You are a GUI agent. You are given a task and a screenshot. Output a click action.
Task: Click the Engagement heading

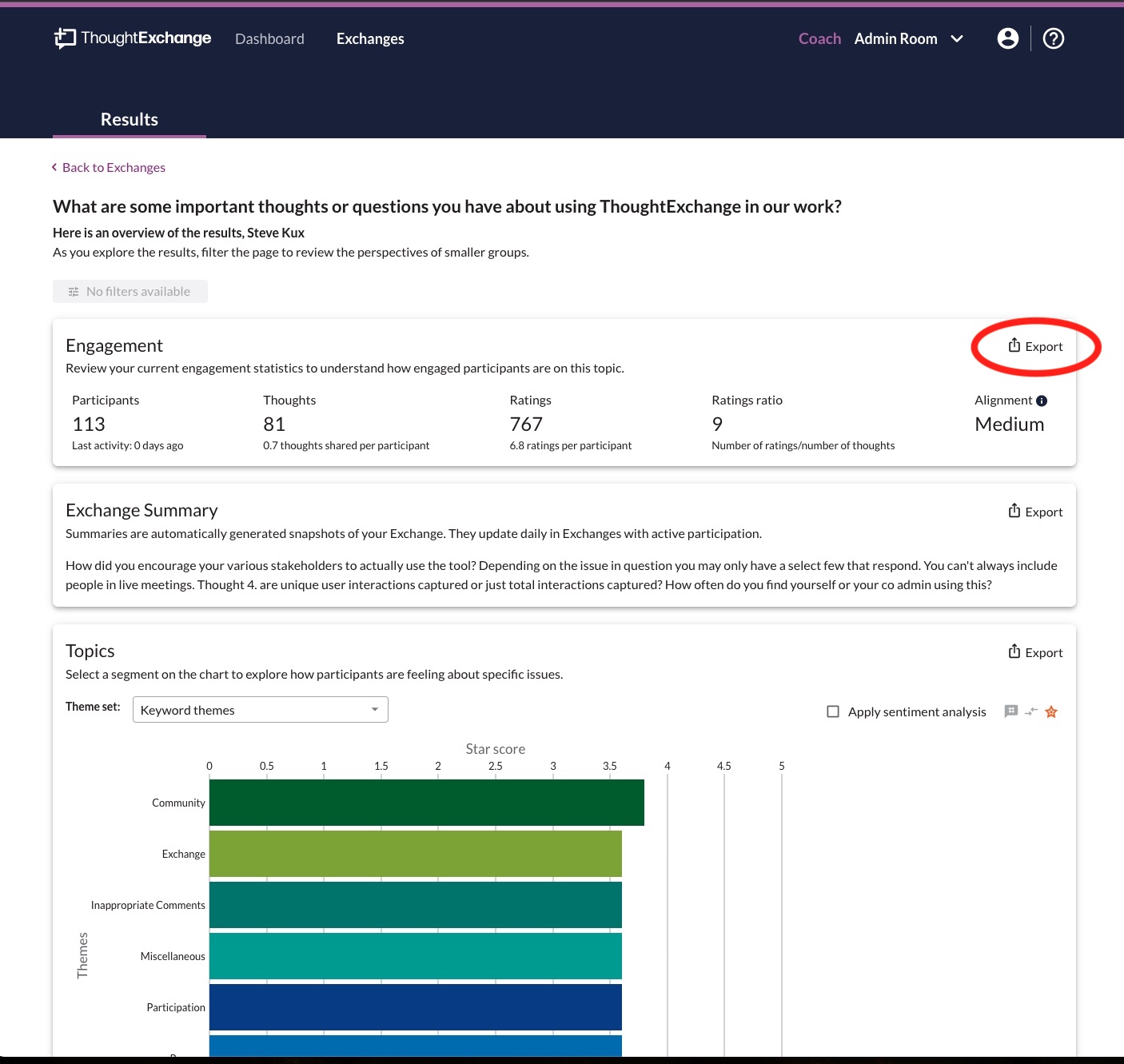pos(114,345)
